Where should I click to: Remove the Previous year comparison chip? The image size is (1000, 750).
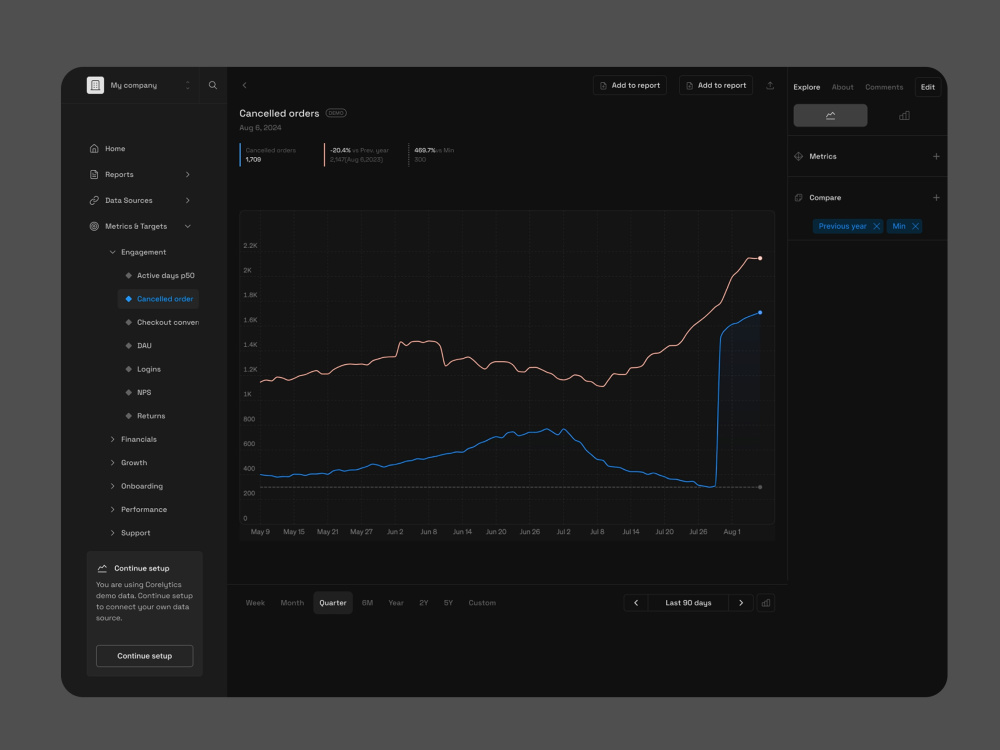pos(877,226)
